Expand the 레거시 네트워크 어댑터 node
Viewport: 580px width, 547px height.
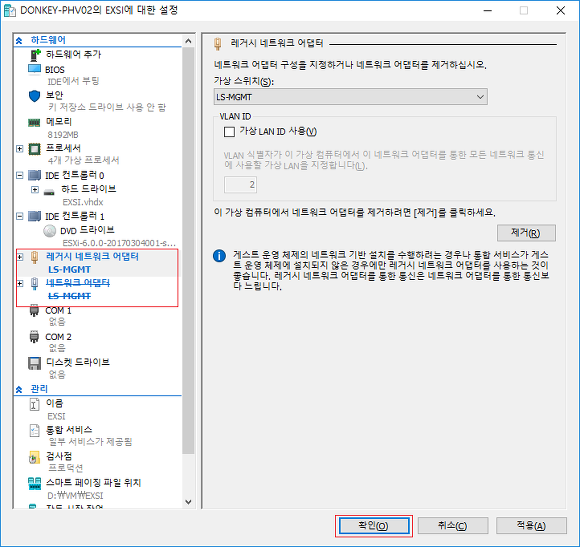coord(20,257)
